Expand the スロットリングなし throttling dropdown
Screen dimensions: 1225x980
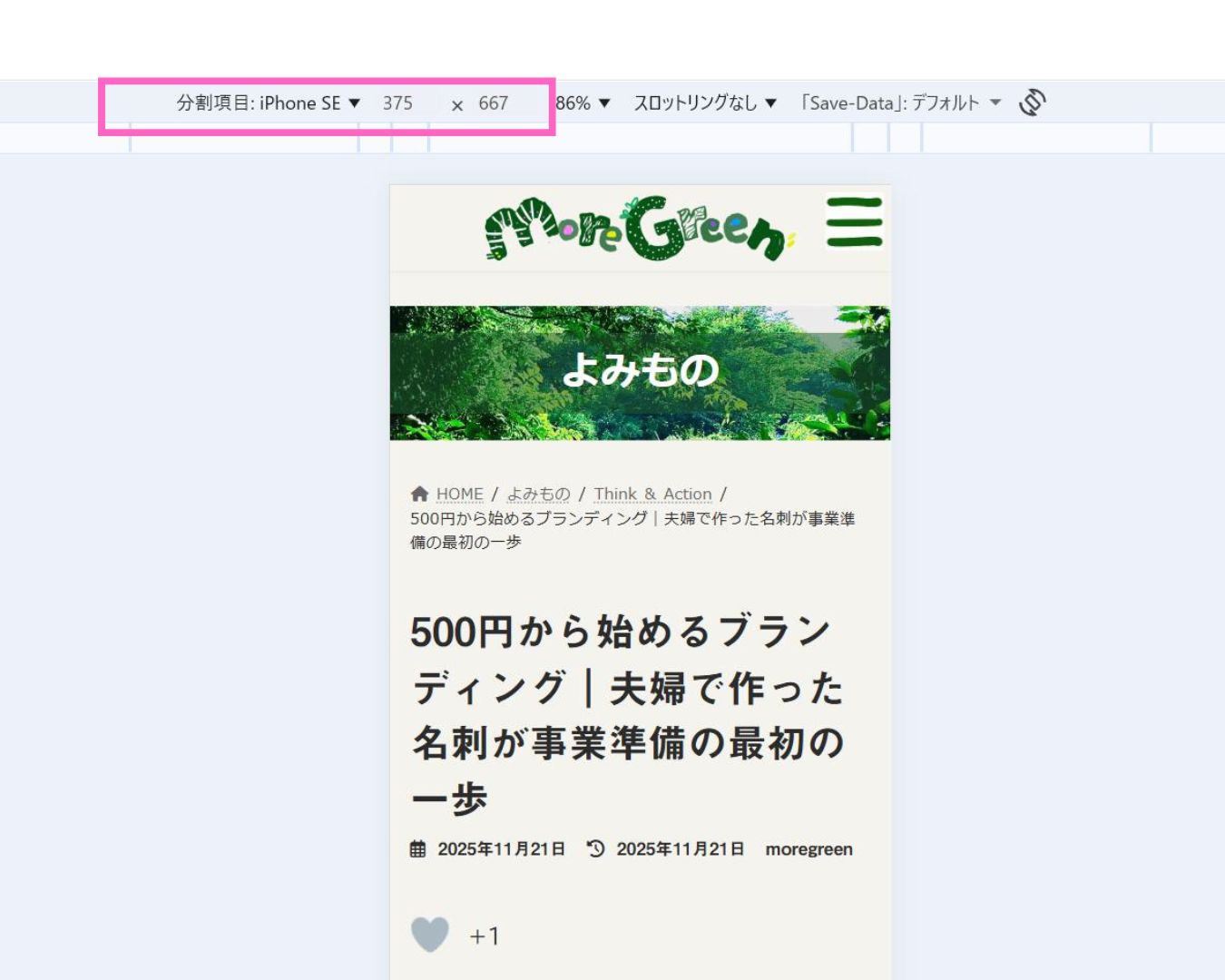point(705,103)
